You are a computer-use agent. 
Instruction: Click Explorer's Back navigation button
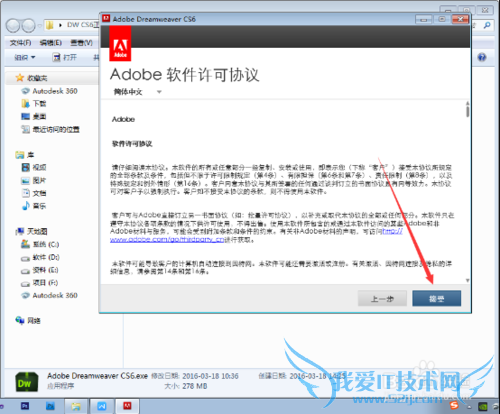(13, 26)
